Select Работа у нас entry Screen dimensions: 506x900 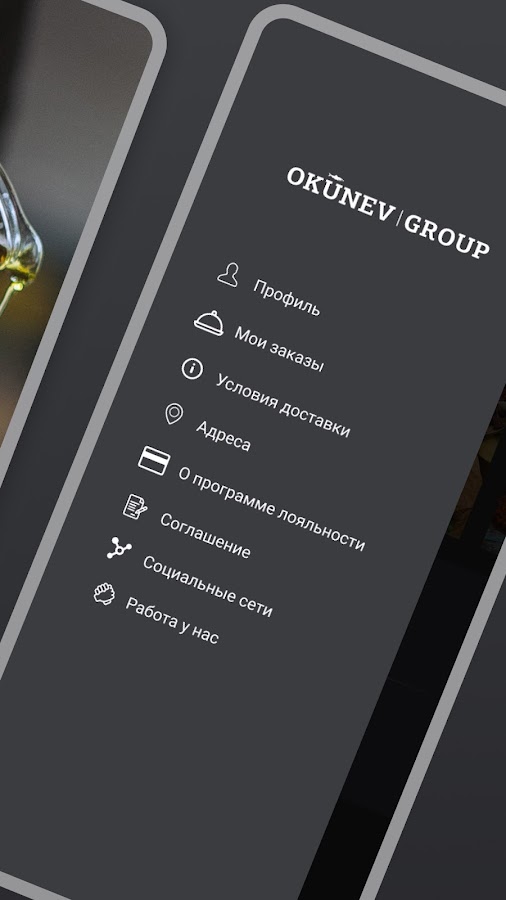click(x=172, y=620)
